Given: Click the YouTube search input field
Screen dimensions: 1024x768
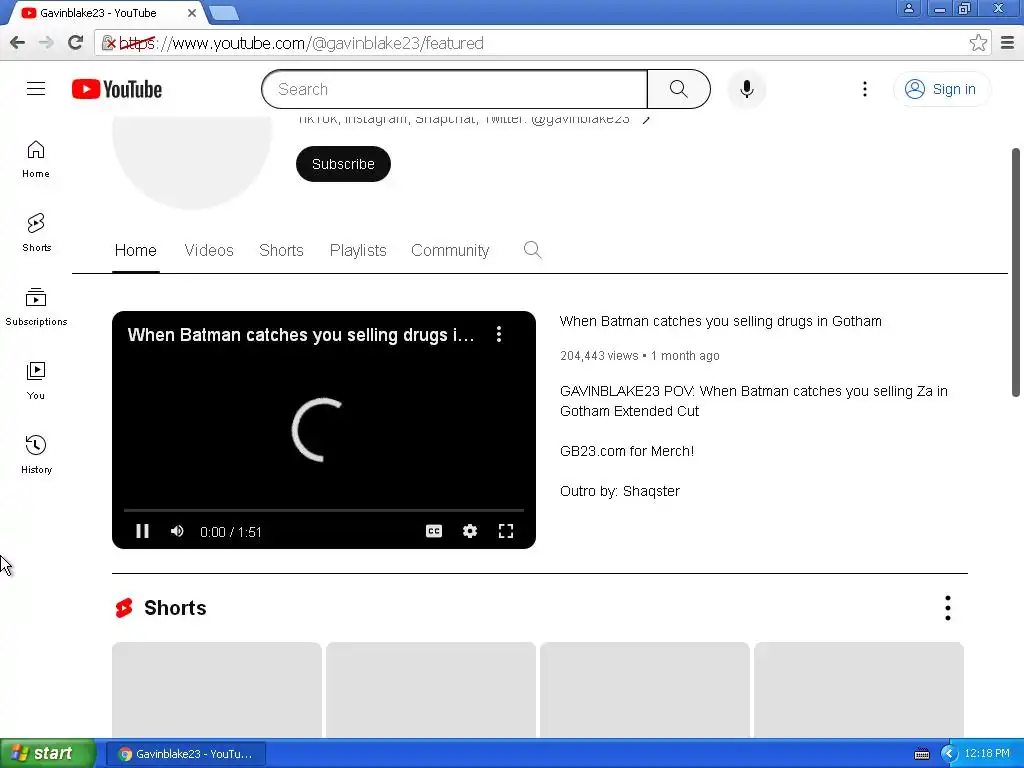Looking at the screenshot, I should tap(455, 89).
